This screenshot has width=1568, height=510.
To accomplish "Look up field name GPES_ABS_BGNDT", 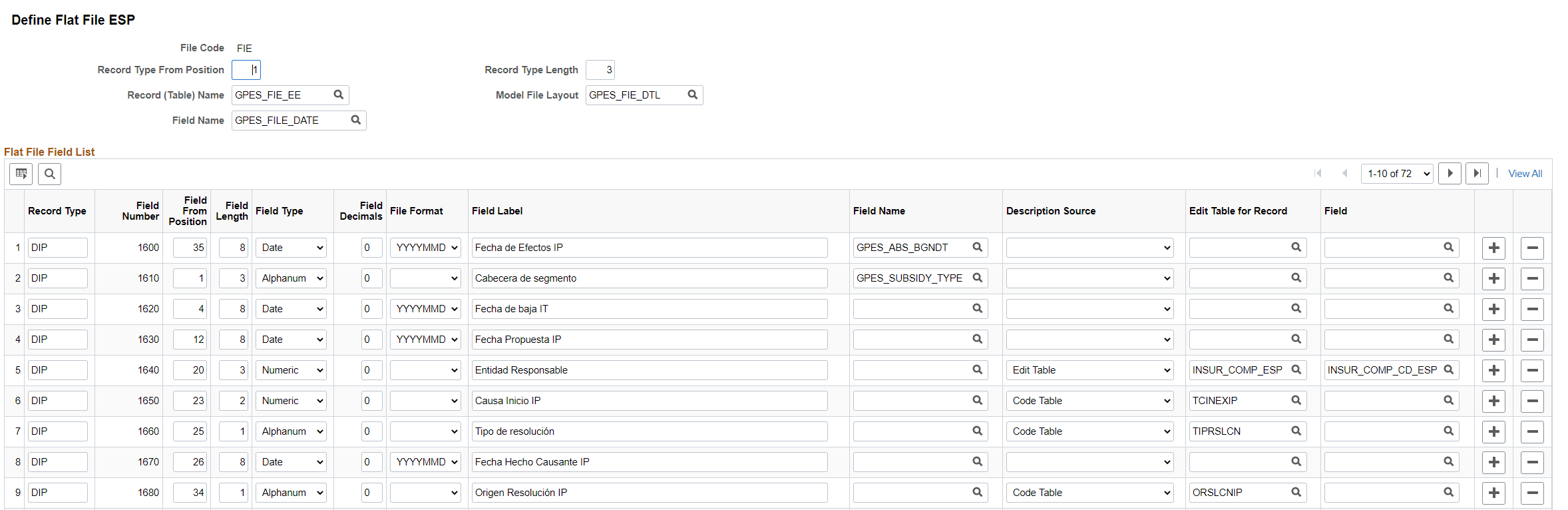I will point(977,247).
